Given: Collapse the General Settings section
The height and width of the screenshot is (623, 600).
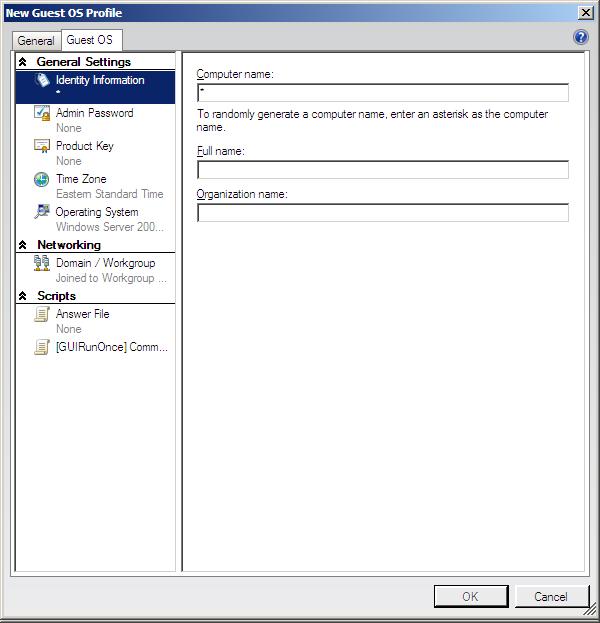Looking at the screenshot, I should pos(23,62).
